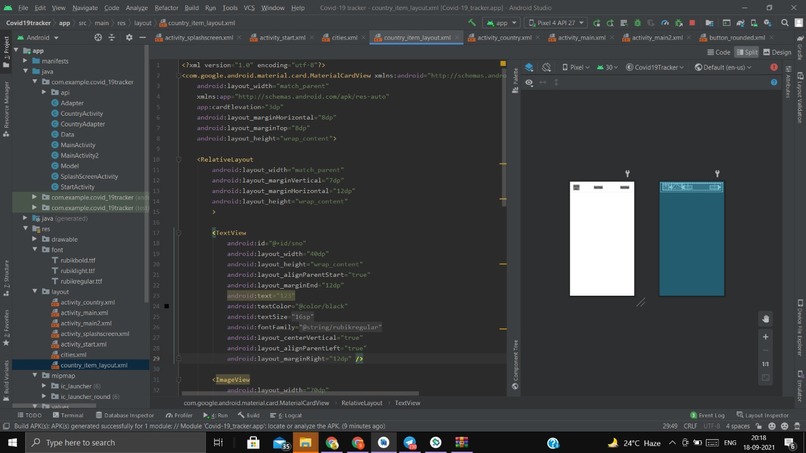Open Windows Store icon in taskbar
This screenshot has width=806, height=453.
click(x=253, y=442)
